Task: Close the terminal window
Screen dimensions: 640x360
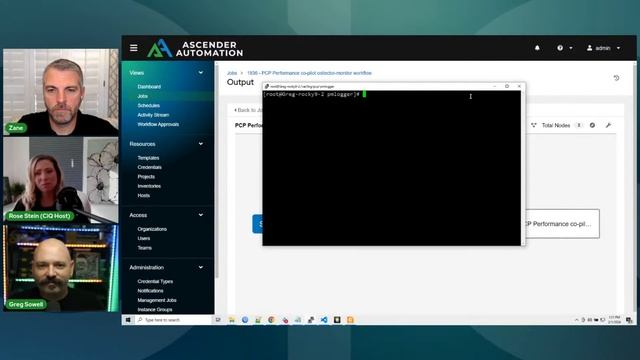Action: 519,86
